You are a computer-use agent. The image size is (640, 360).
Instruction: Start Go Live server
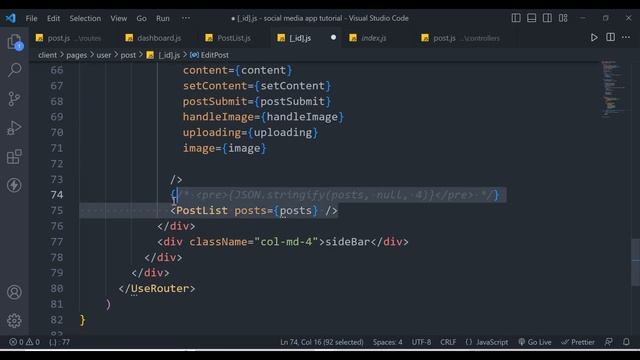535,342
